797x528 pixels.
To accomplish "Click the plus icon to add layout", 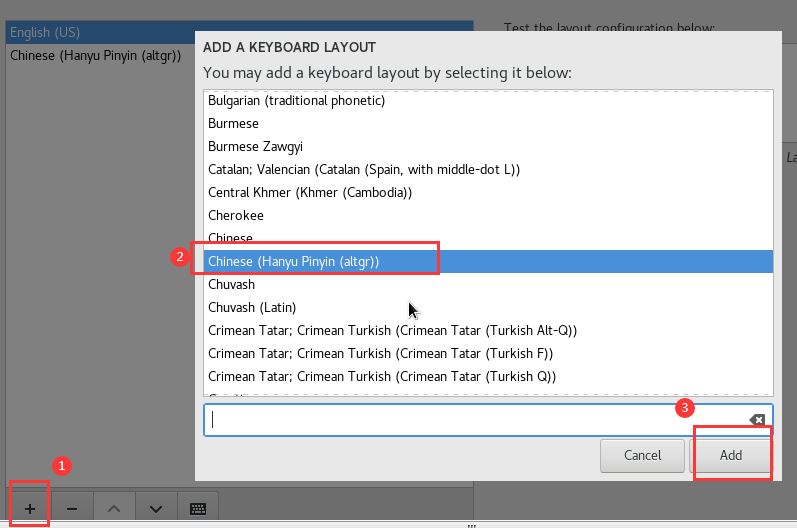I will tap(30, 508).
